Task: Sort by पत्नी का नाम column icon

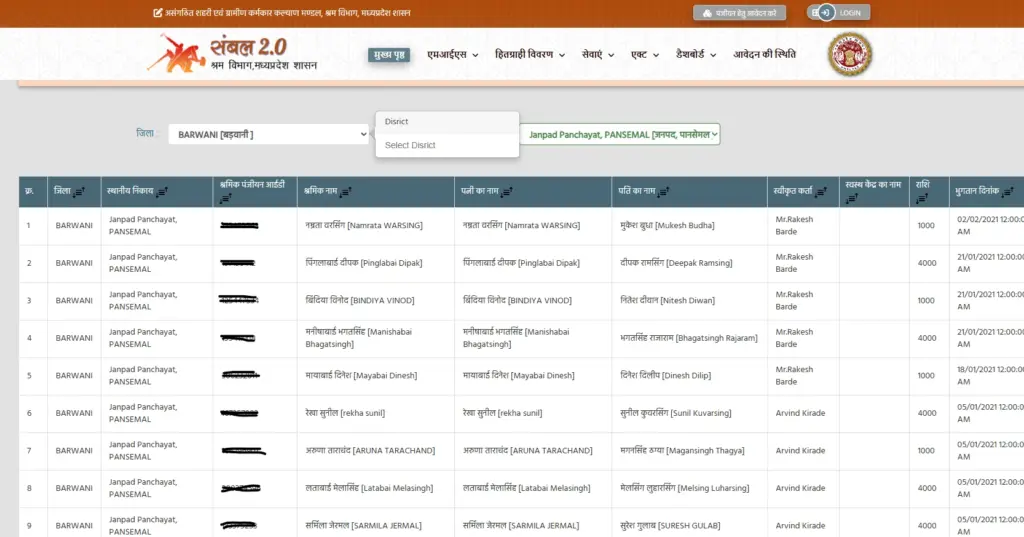Action: tap(507, 192)
